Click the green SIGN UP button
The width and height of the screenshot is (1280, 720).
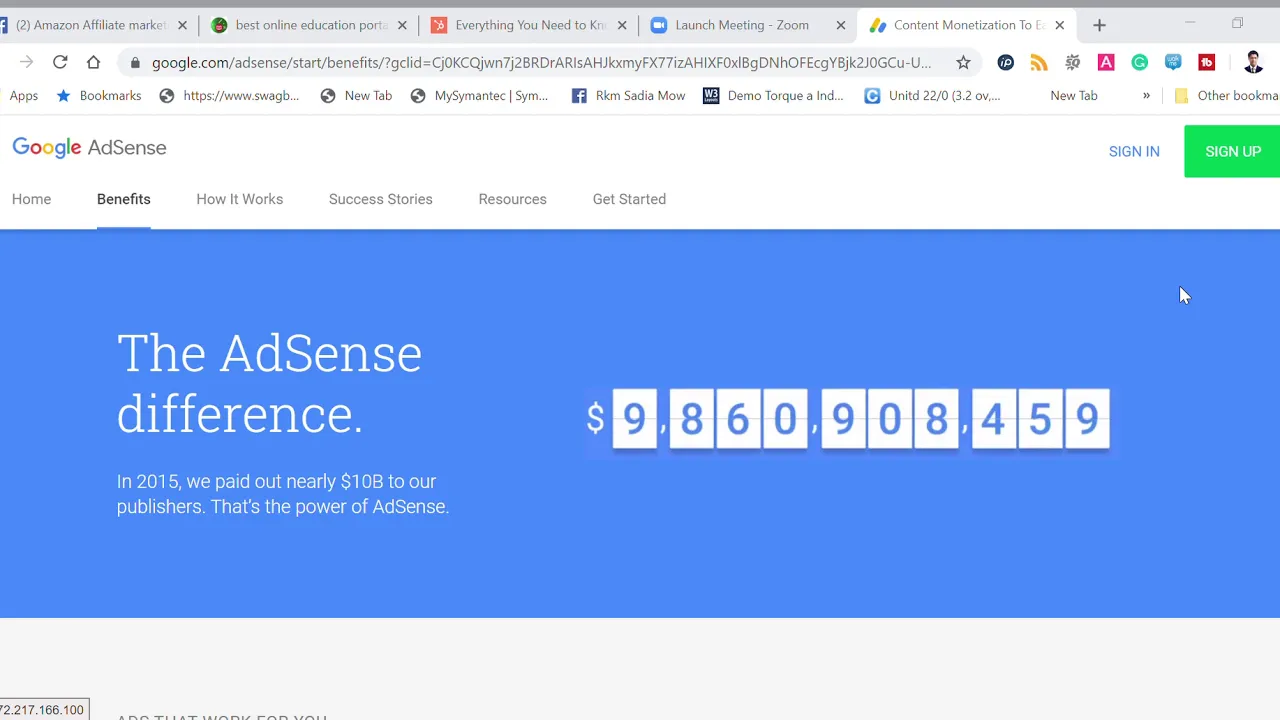1232,151
